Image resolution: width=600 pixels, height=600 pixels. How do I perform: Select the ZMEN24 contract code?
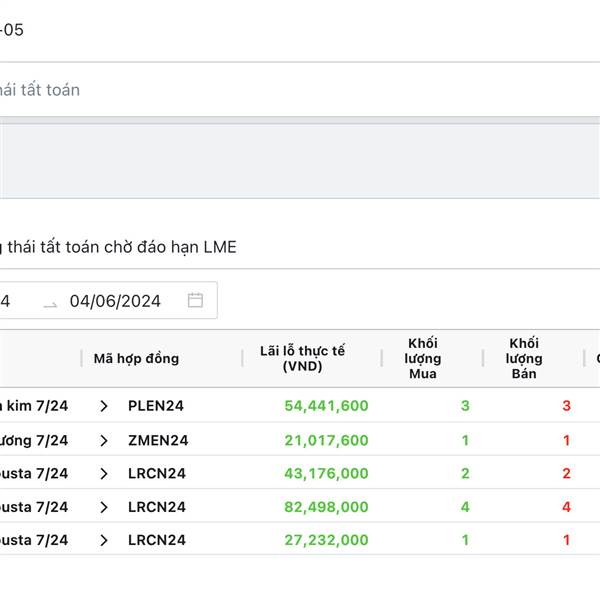158,440
